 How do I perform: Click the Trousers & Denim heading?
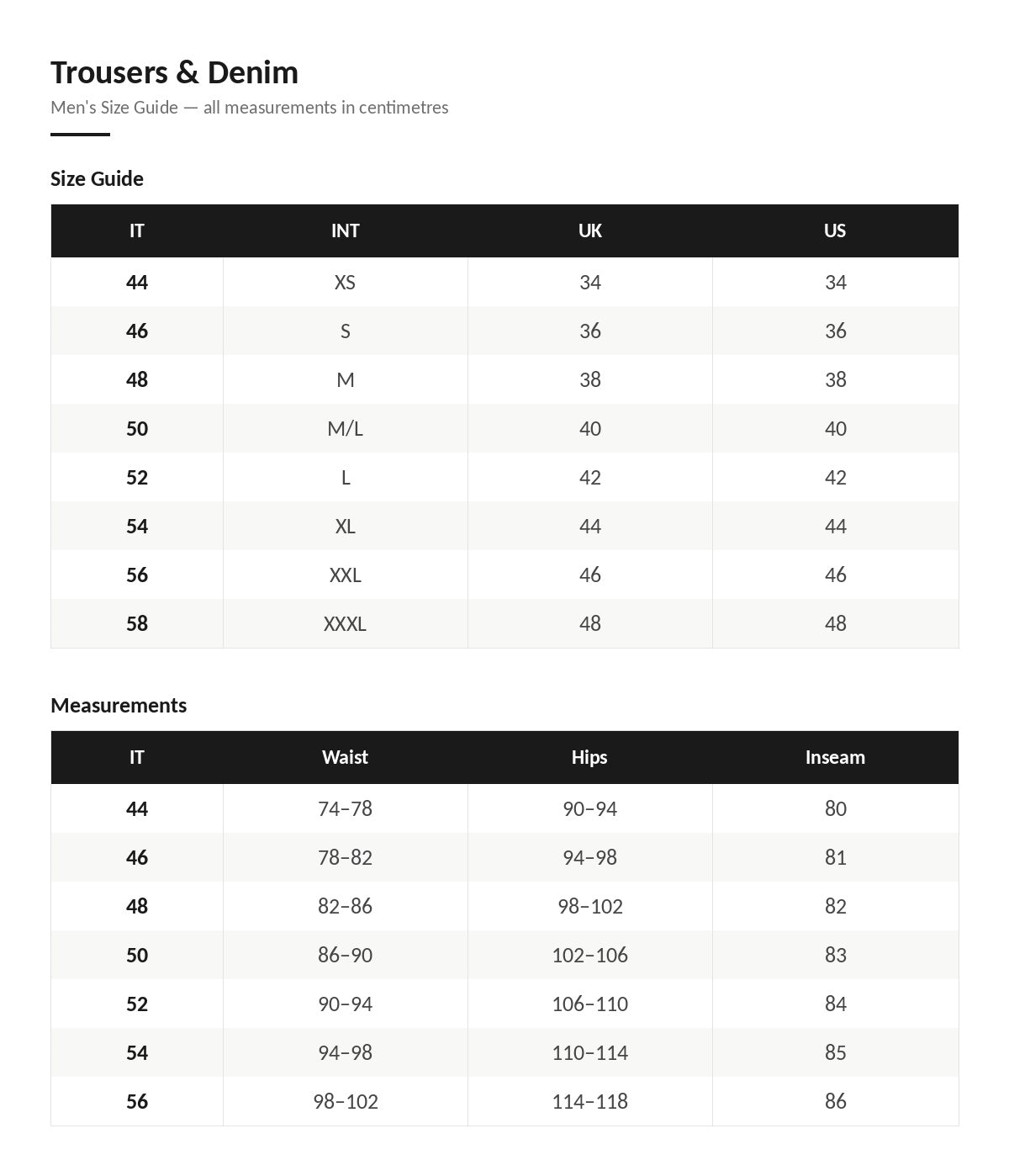[x=174, y=73]
